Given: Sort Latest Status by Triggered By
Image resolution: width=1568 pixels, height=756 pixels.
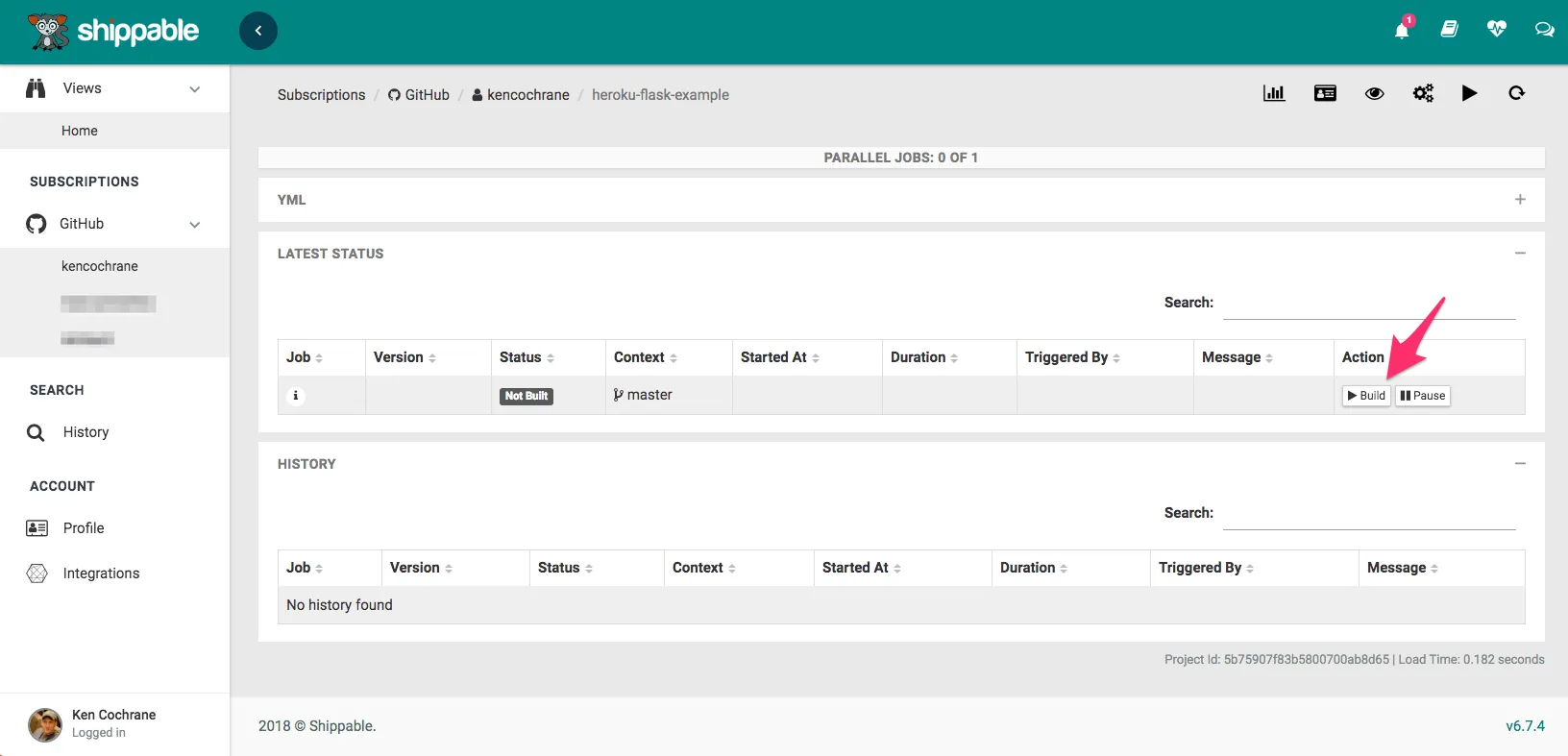Looking at the screenshot, I should point(1106,357).
